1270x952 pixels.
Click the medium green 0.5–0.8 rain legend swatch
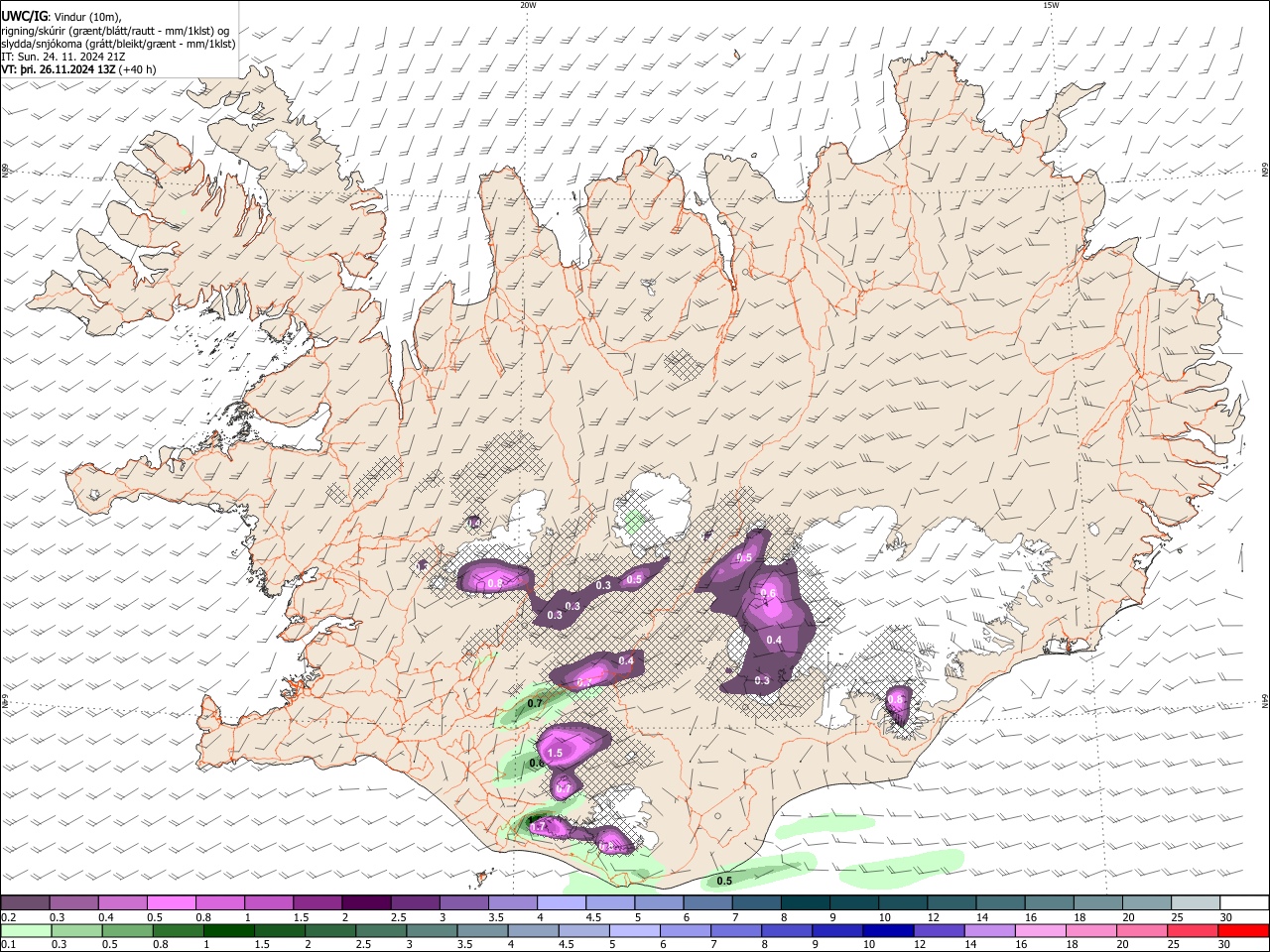tap(126, 930)
